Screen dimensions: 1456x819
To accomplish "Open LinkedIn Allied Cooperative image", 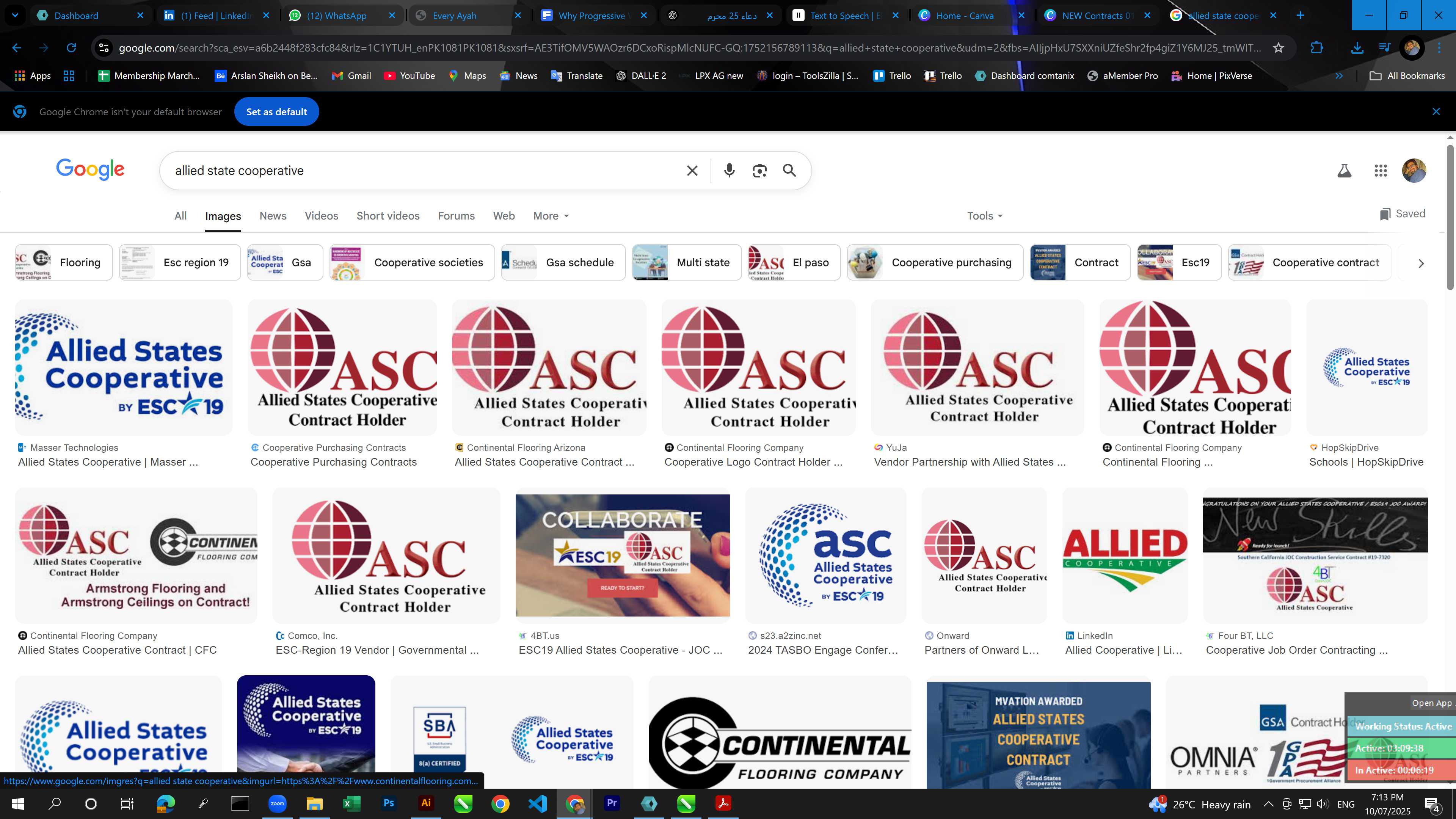I will pos(1125,555).
